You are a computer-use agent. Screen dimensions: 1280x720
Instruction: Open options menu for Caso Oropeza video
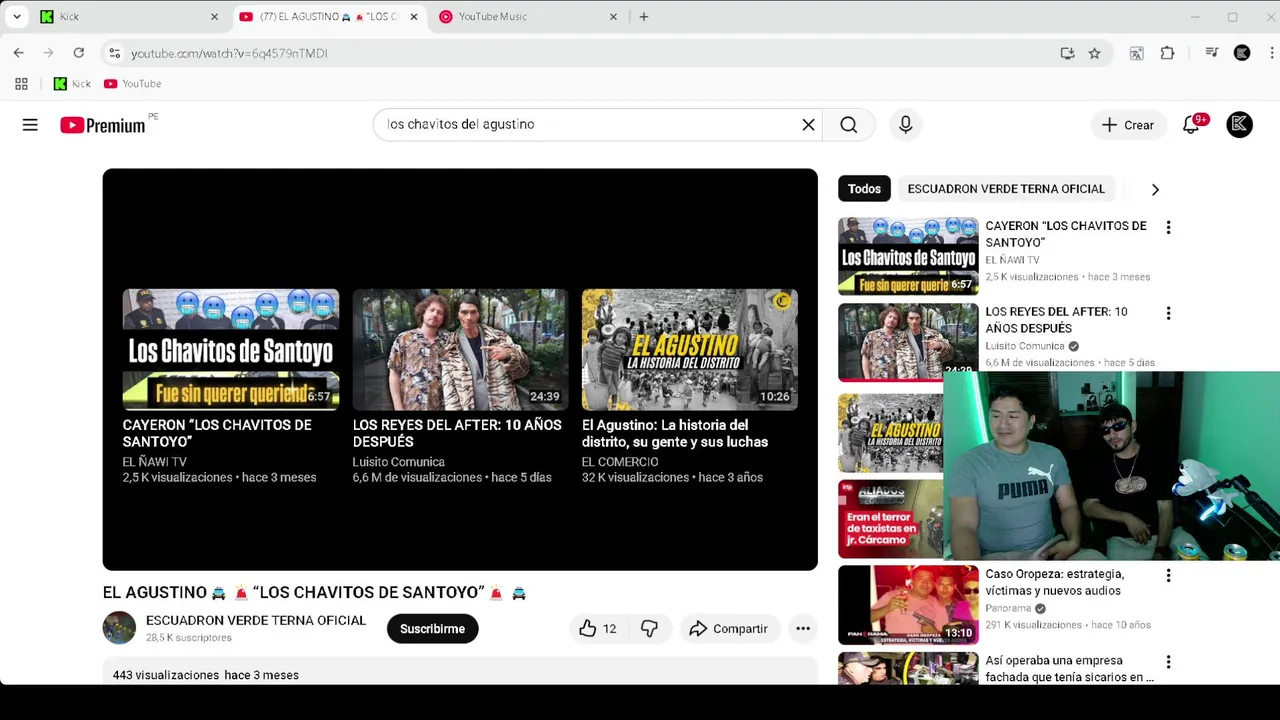[1168, 576]
